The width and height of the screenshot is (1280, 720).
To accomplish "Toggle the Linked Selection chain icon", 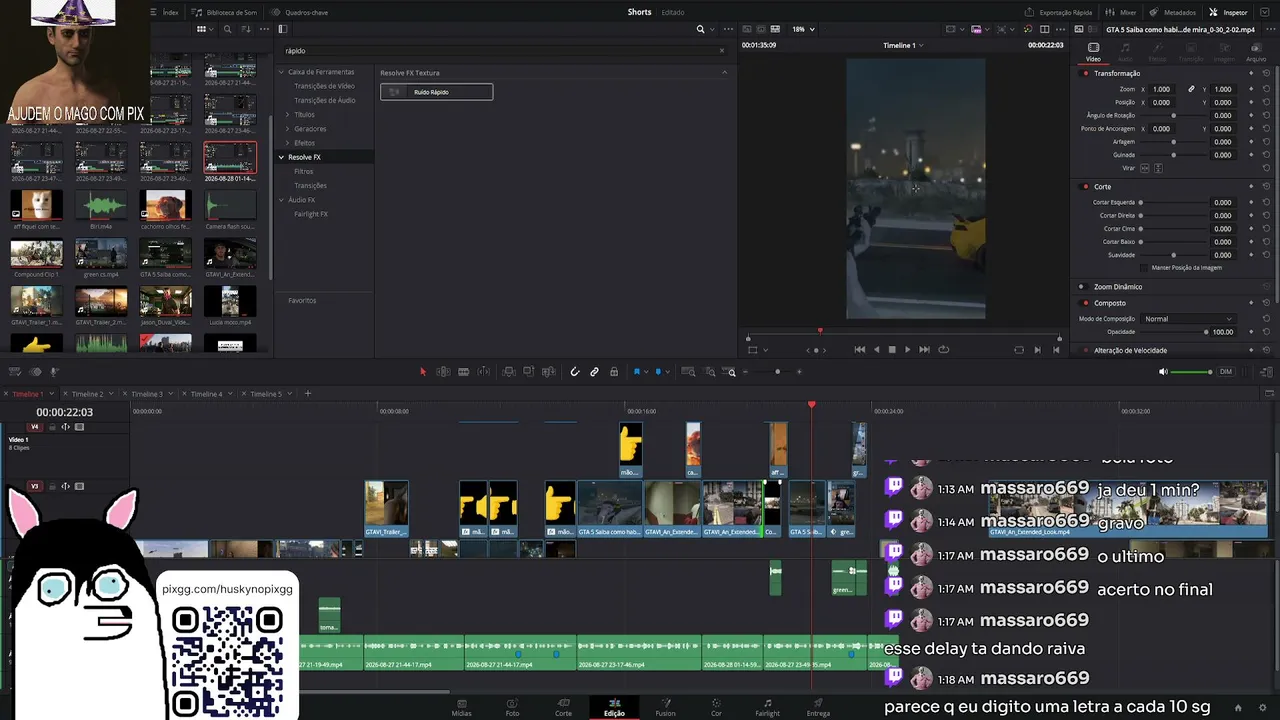I will (x=594, y=372).
